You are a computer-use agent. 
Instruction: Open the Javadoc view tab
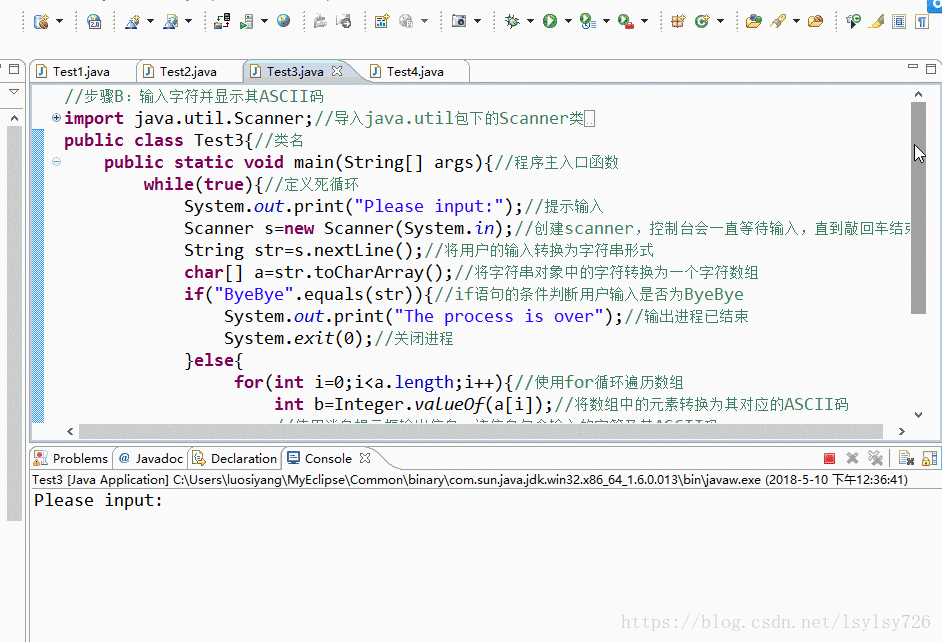tap(151, 458)
